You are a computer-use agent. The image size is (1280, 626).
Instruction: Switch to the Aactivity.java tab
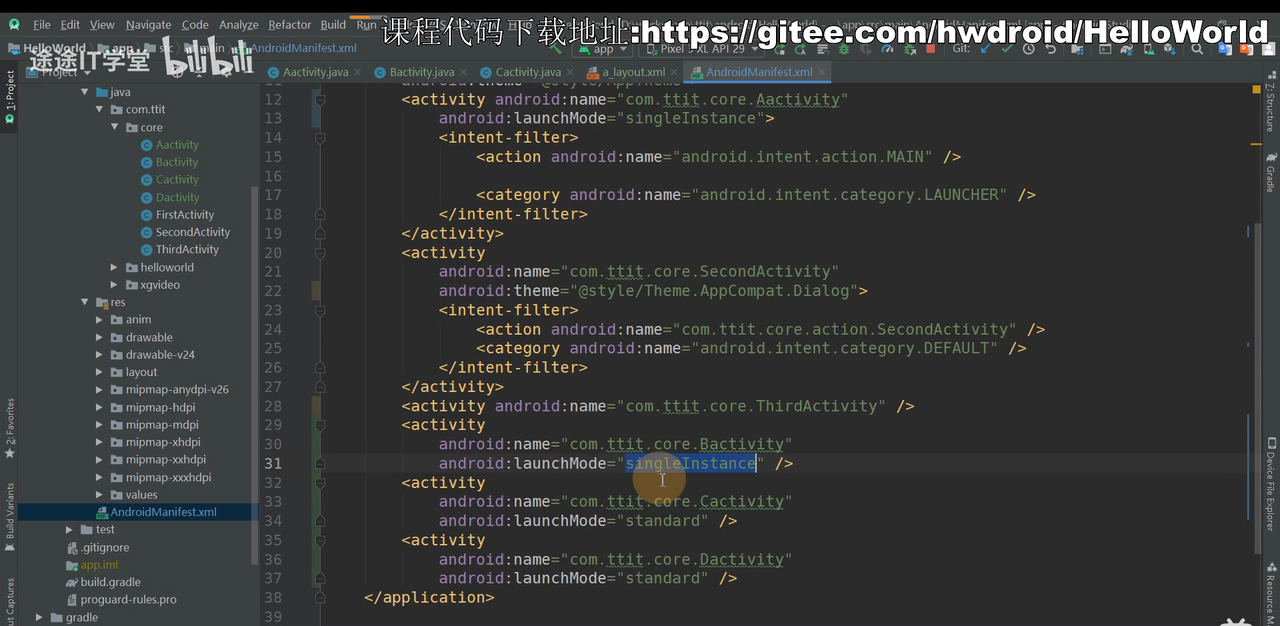click(315, 72)
